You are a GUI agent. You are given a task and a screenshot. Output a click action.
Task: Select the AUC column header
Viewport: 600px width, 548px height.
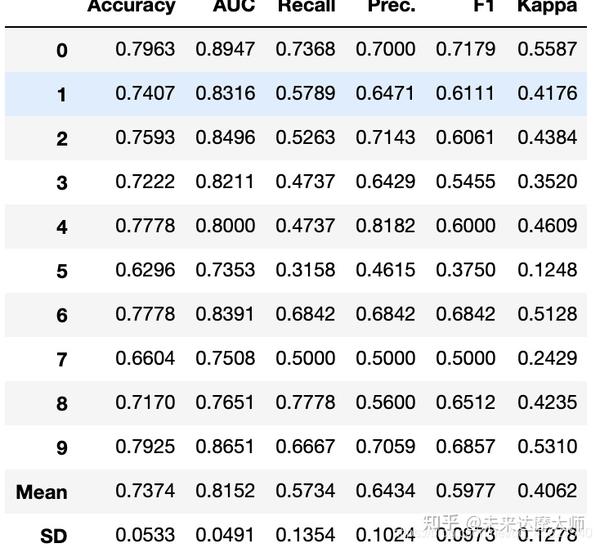pos(234,6)
